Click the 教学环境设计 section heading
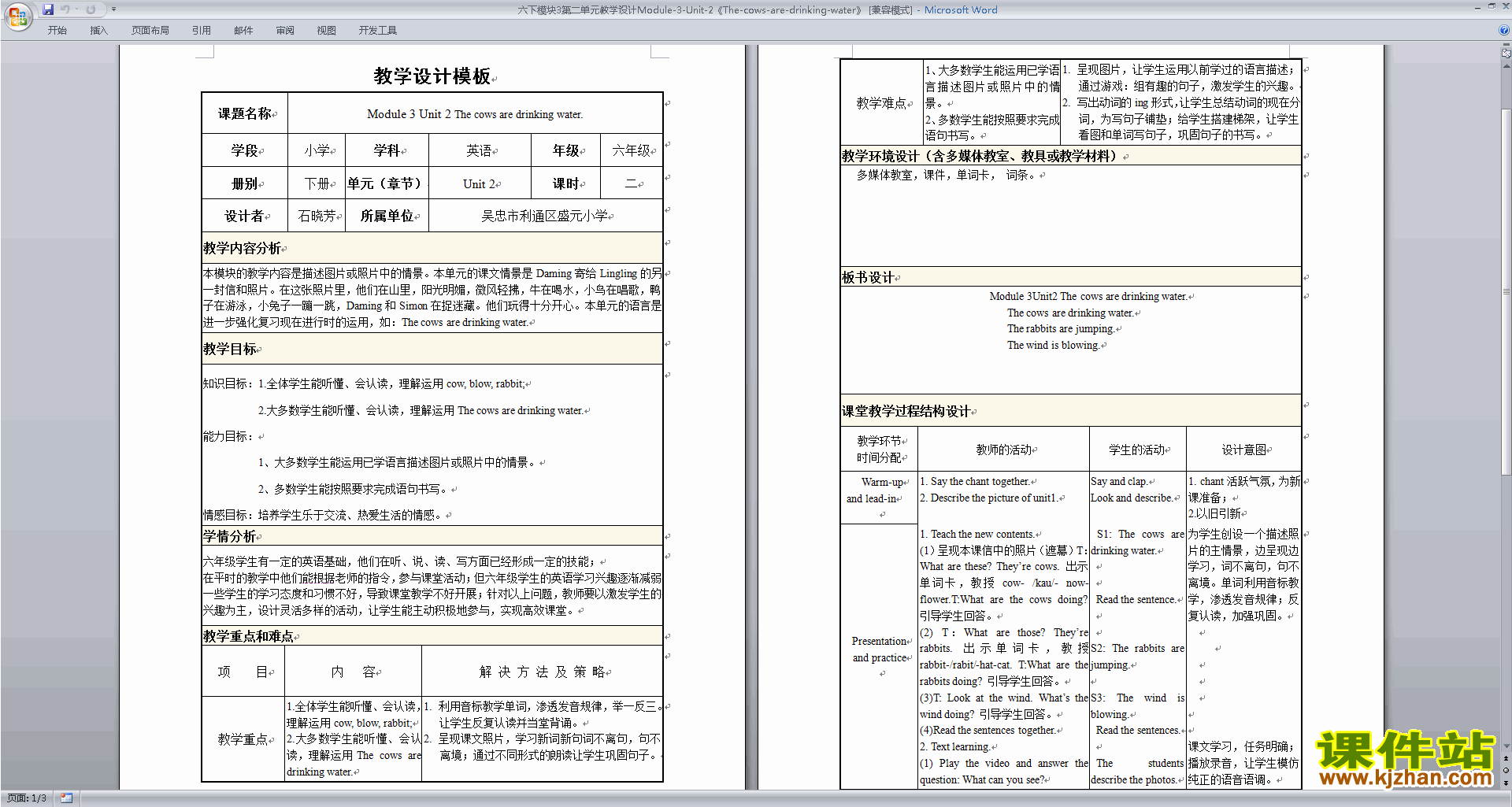The image size is (1512, 807). [982, 156]
